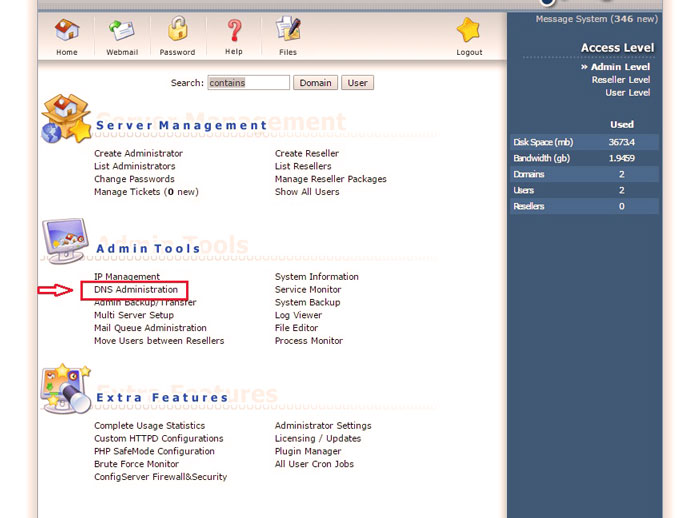685x518 pixels.
Task: Click the Disk Space (mb) row
Action: coord(584,142)
